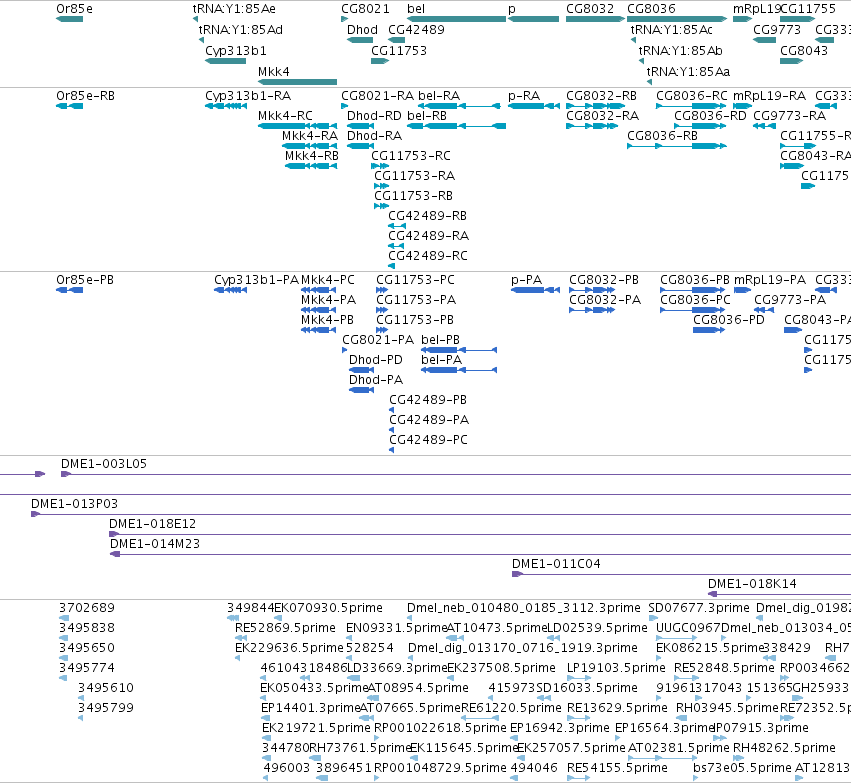This screenshot has height=783, width=851.
Task: Select the bel-RA transcript label
Action: [x=439, y=96]
